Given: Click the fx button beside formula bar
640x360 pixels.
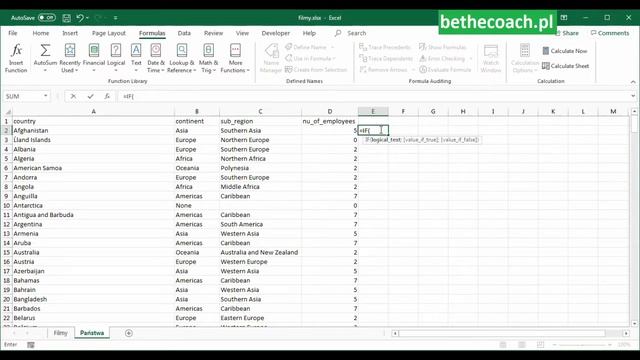Looking at the screenshot, I should click(107, 96).
